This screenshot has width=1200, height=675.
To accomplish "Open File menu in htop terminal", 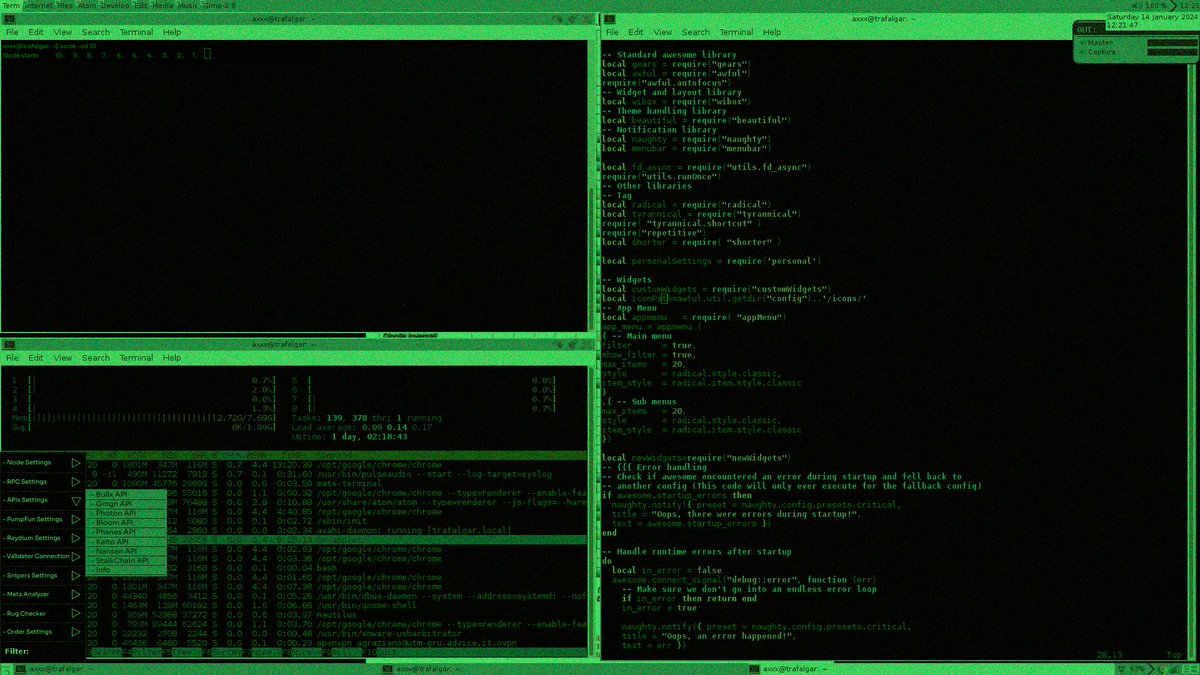I will 12,358.
